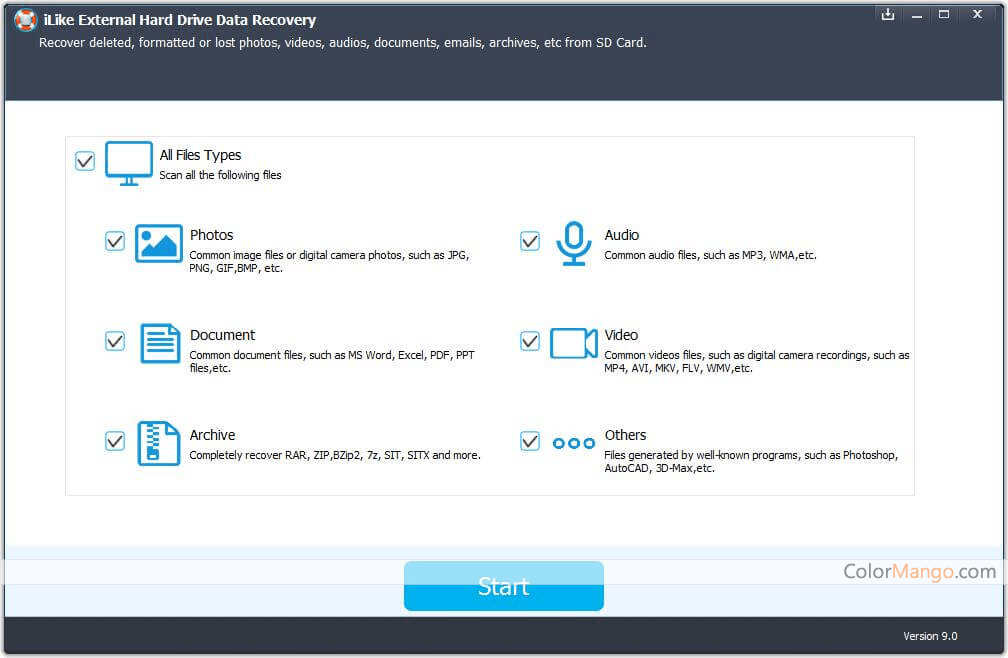Toggle the Archive checkbox
Viewport: 1008px width, 658px height.
pos(115,441)
